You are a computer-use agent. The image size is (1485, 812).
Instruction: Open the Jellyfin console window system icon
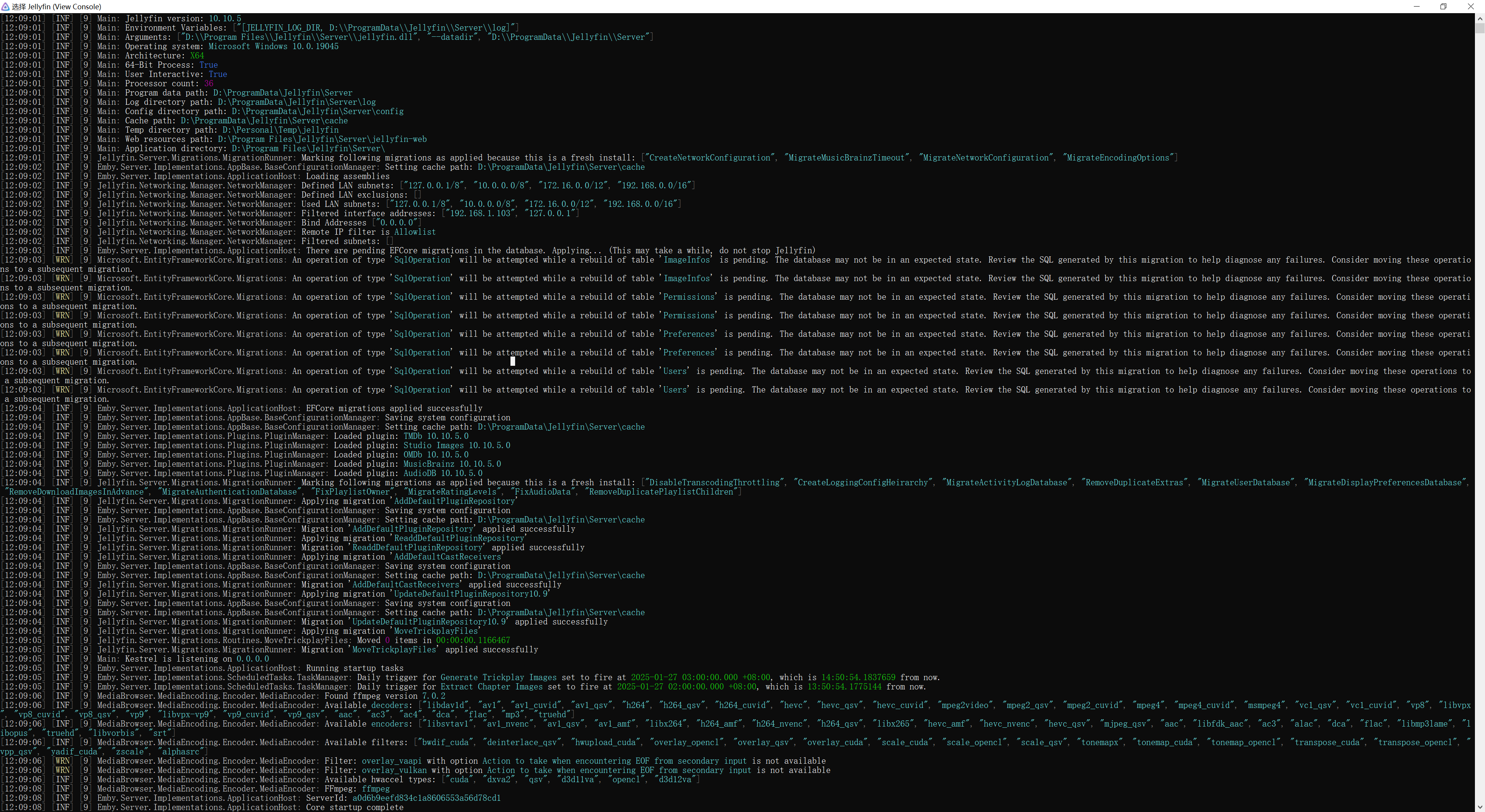[5, 6]
